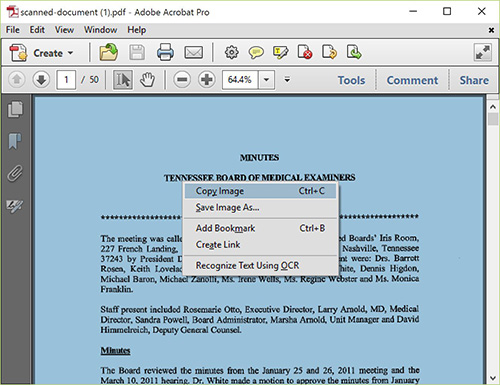Toggle read mode expand icon
500x385 pixels.
coord(482,52)
